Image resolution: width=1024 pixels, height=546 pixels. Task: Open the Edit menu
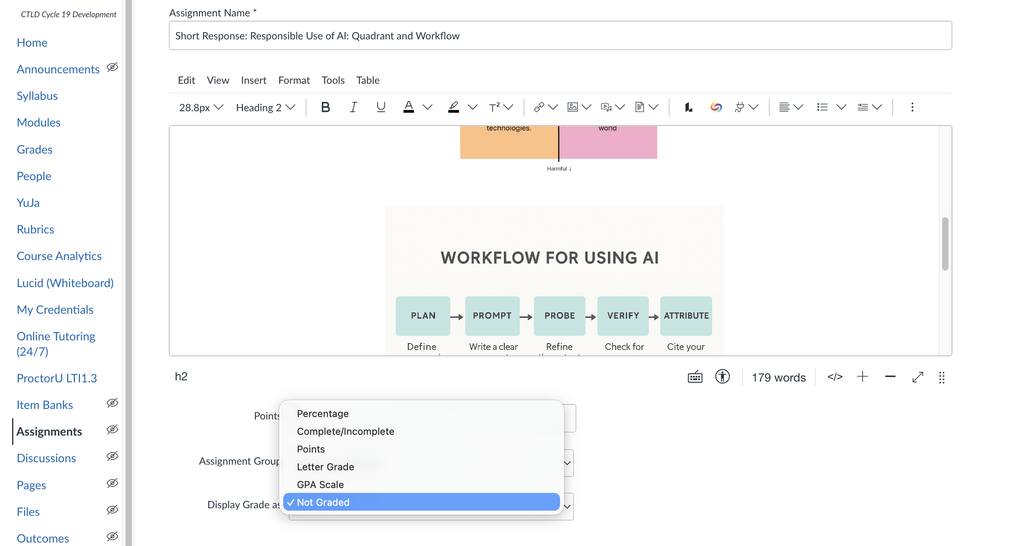click(x=186, y=80)
